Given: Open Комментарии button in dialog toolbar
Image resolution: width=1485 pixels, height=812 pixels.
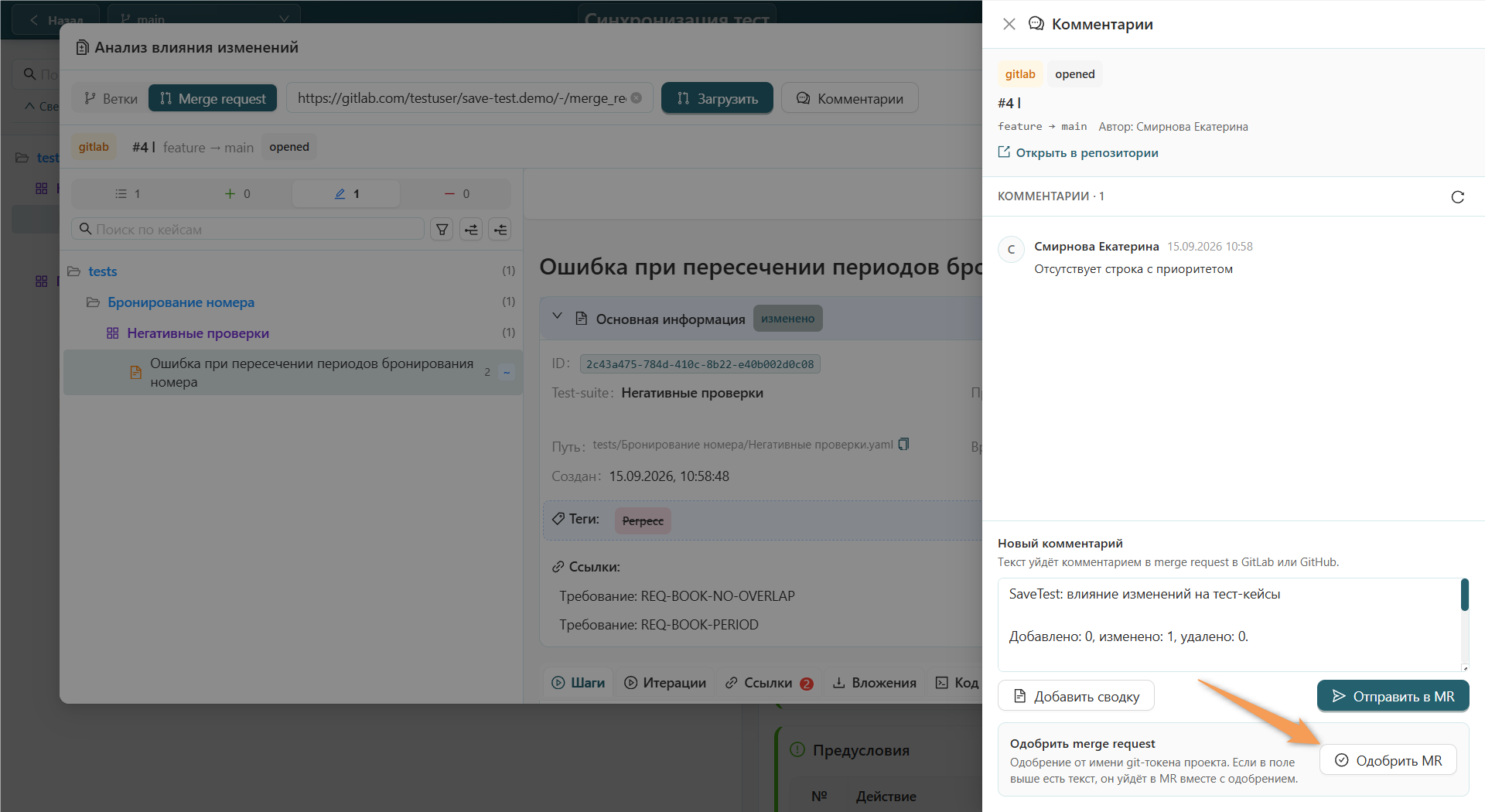Looking at the screenshot, I should pos(850,98).
